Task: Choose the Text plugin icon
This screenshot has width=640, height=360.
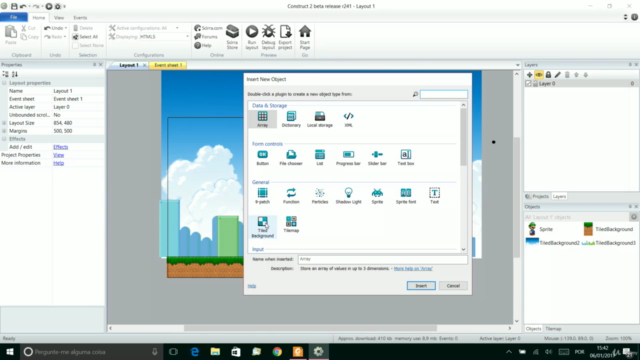Action: [434, 196]
